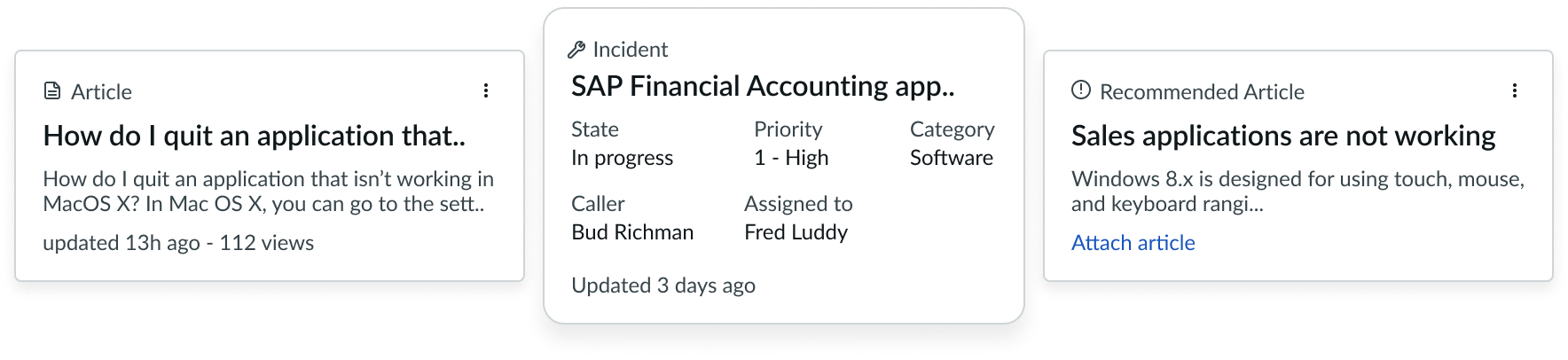Screen dimensions: 1568x360
Task: Click the "In progress" state value
Action: pyautogui.click(x=622, y=158)
